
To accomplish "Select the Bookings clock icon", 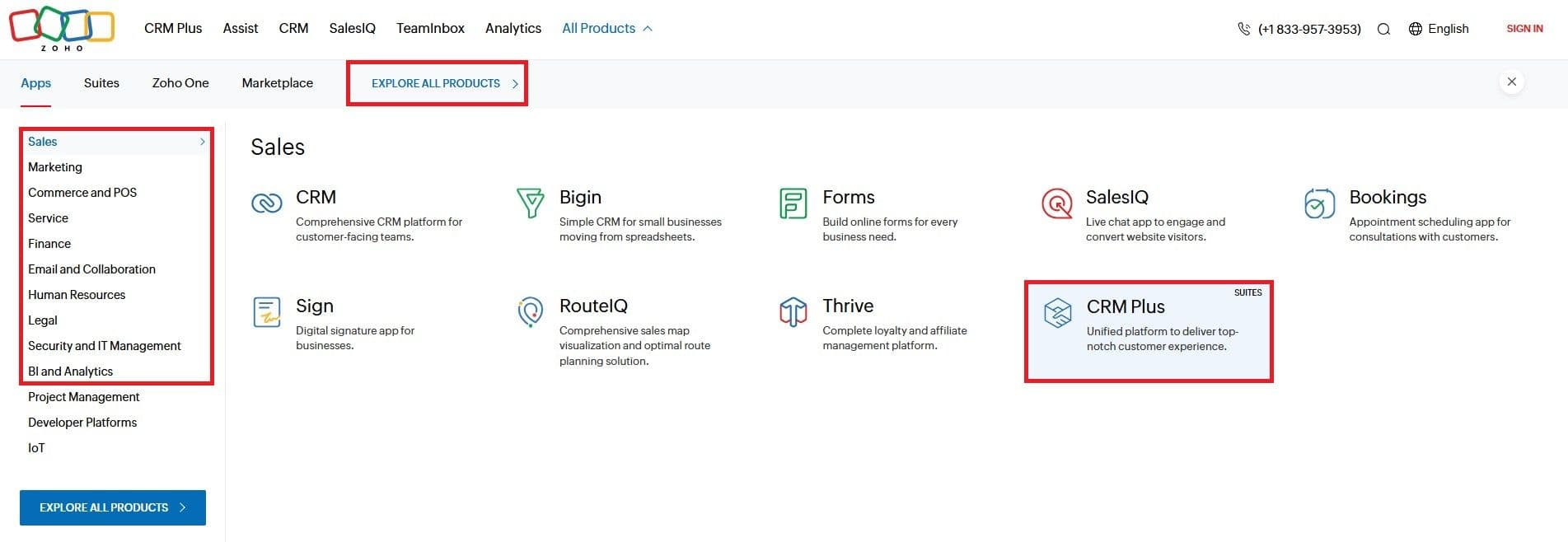I will tap(1319, 203).
